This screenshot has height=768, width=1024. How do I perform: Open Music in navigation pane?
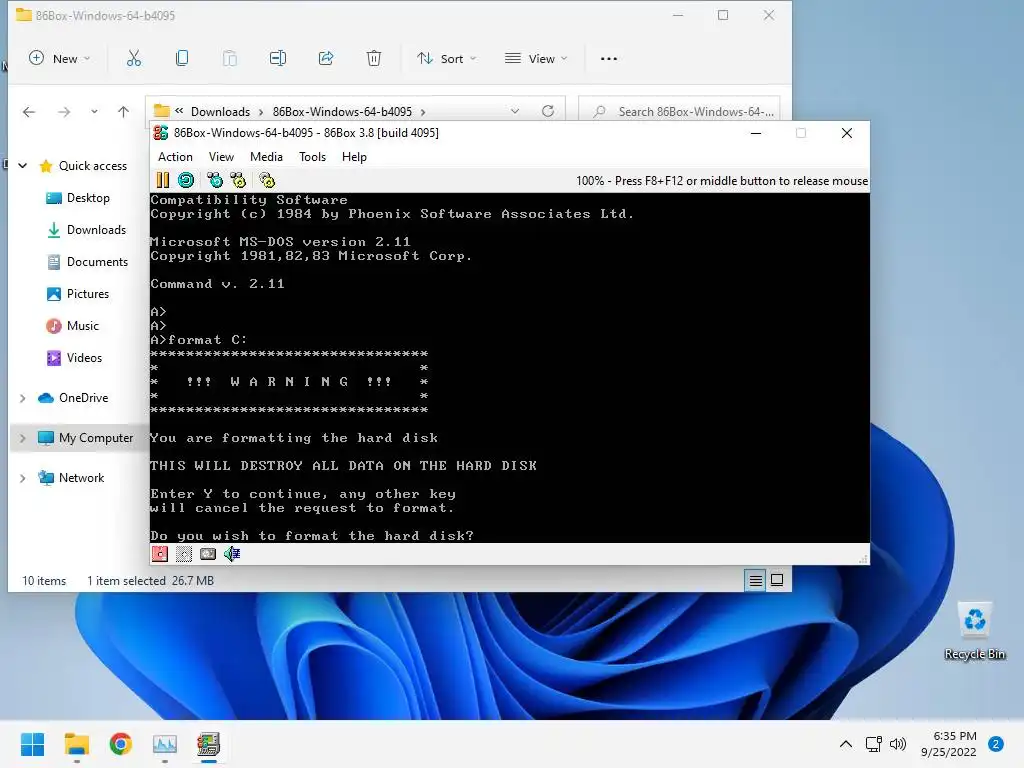(82, 326)
